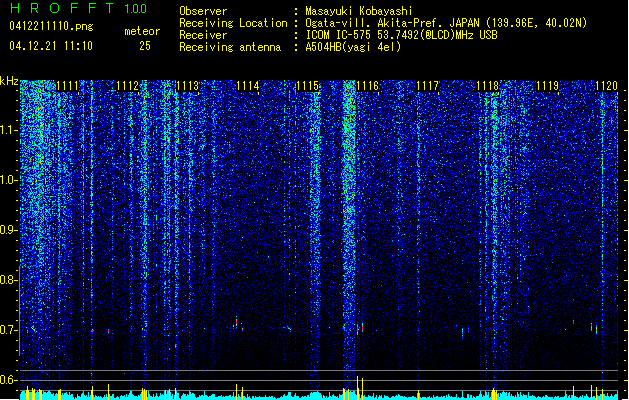Click the 'Observer' field label
629x400 pixels.
tap(203, 11)
